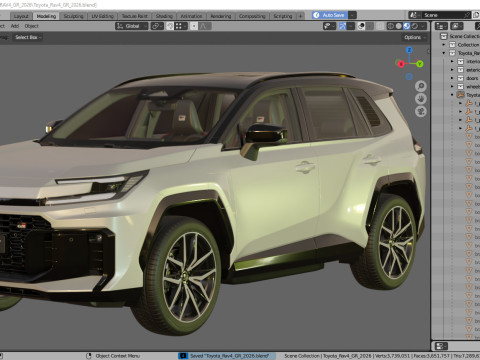The image size is (480, 360).
Task: Expand the wheels collection
Action: pyautogui.click(x=452, y=86)
